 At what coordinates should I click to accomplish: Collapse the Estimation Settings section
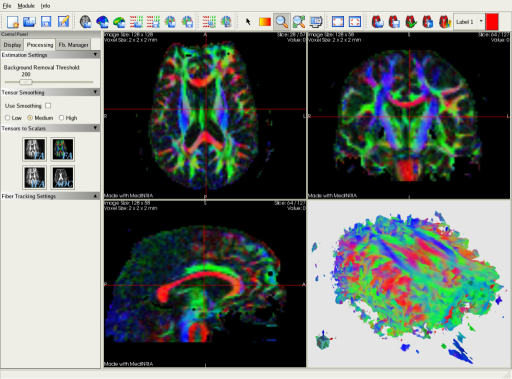tap(95, 55)
